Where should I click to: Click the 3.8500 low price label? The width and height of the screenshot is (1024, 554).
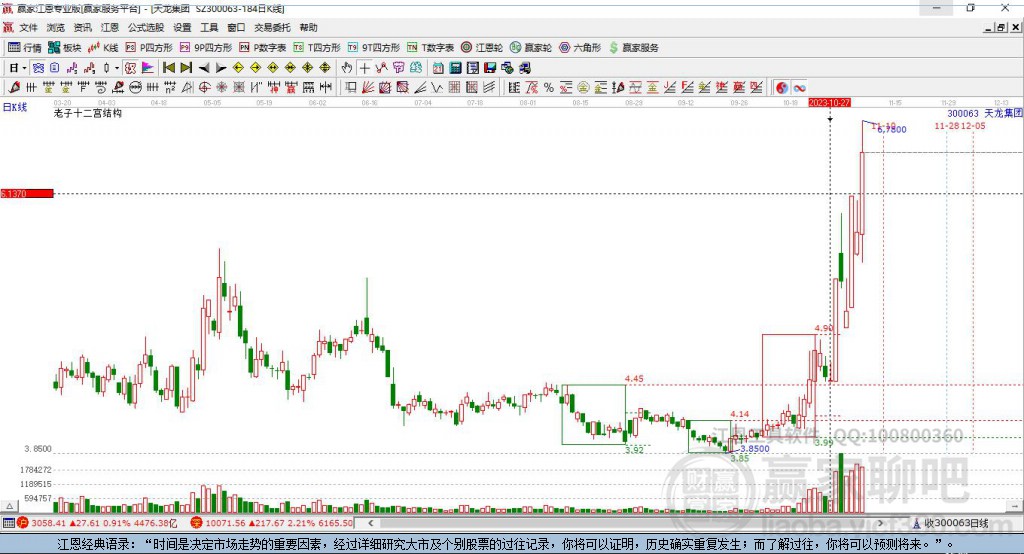(x=755, y=449)
